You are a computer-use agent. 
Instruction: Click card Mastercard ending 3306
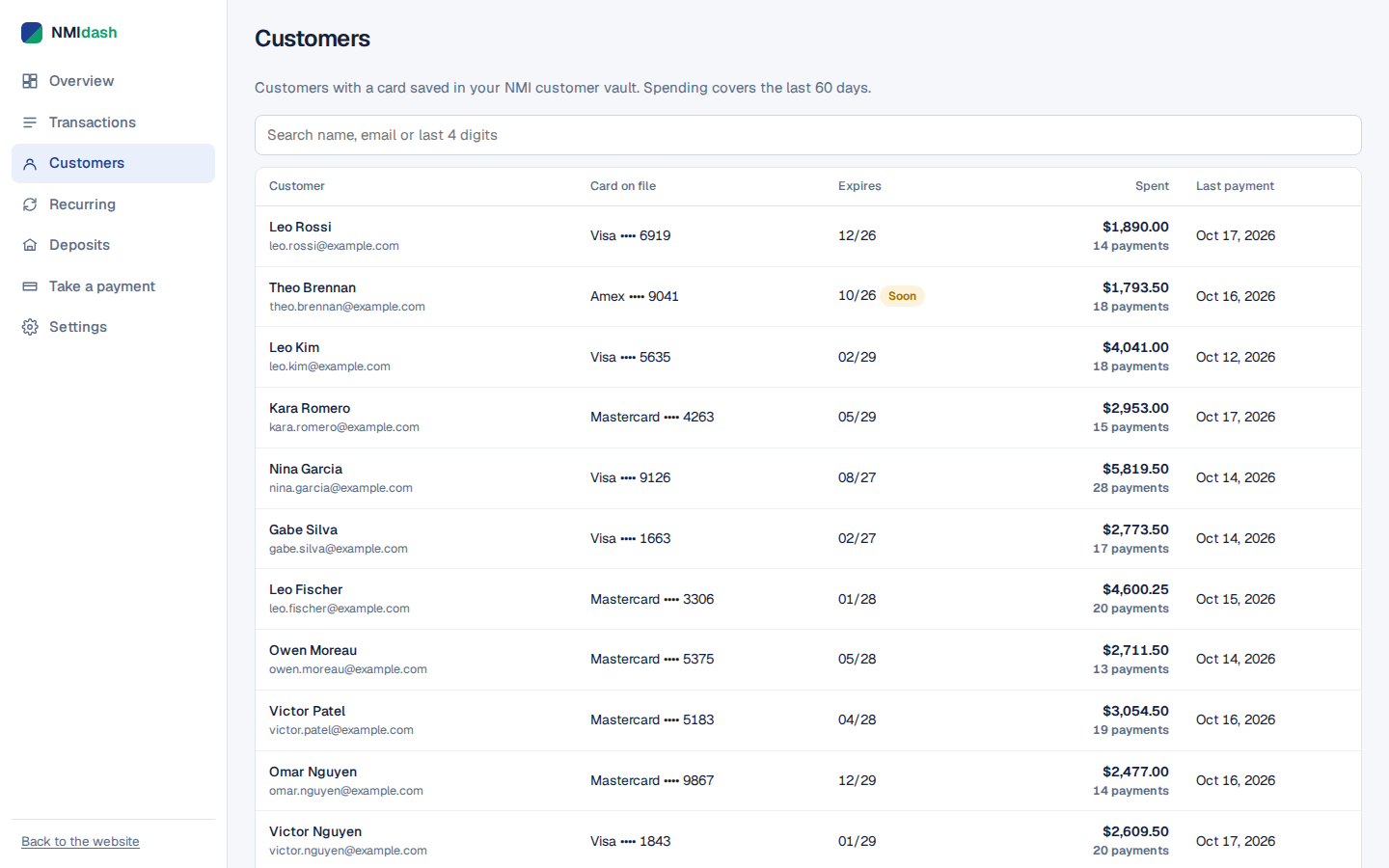652,599
